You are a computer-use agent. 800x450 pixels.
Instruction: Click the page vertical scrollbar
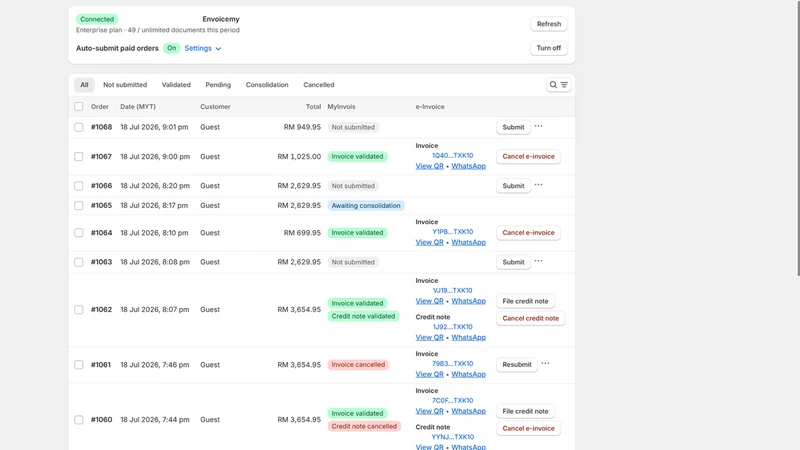point(798,138)
